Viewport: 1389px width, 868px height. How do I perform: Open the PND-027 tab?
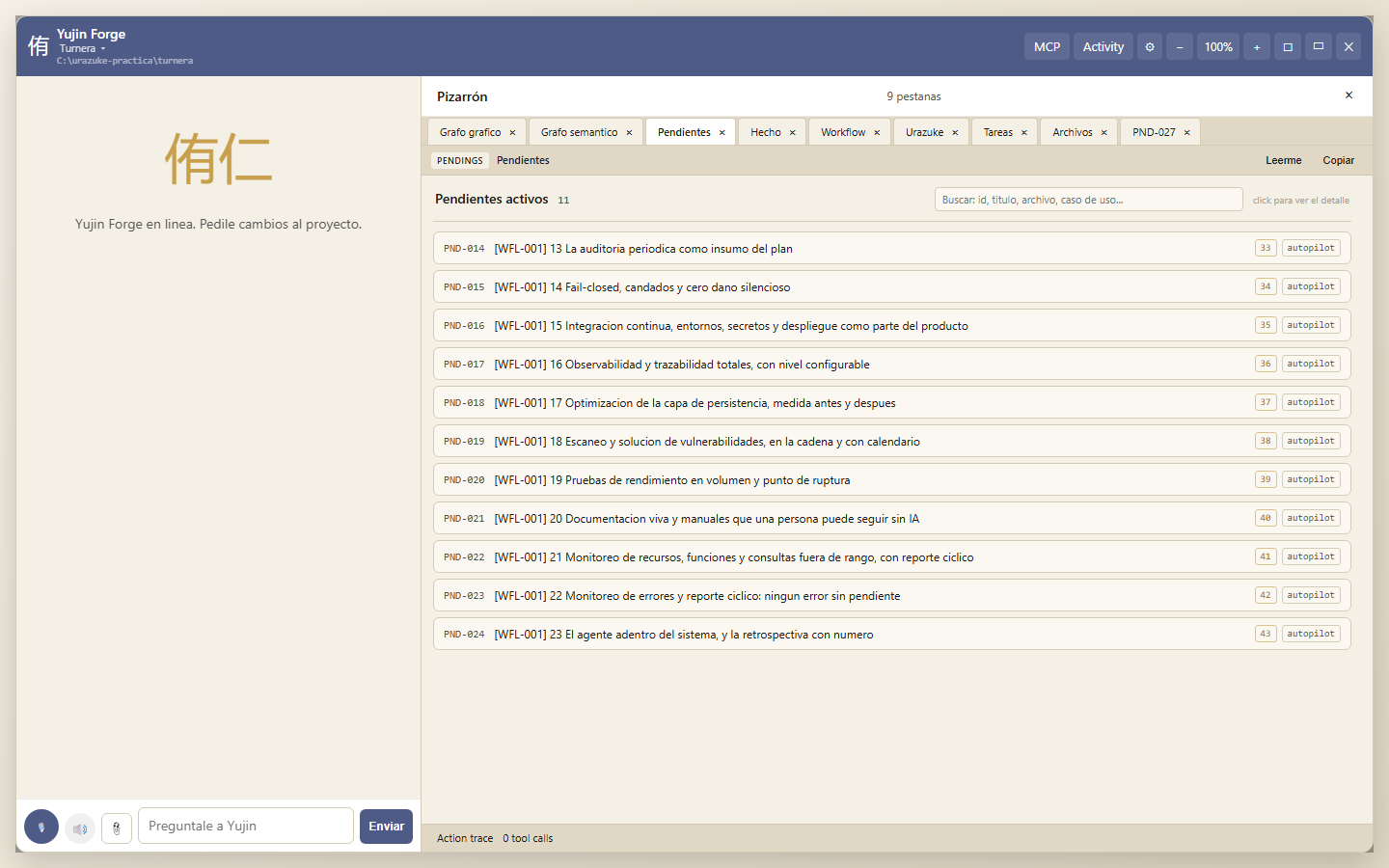pyautogui.click(x=1154, y=132)
